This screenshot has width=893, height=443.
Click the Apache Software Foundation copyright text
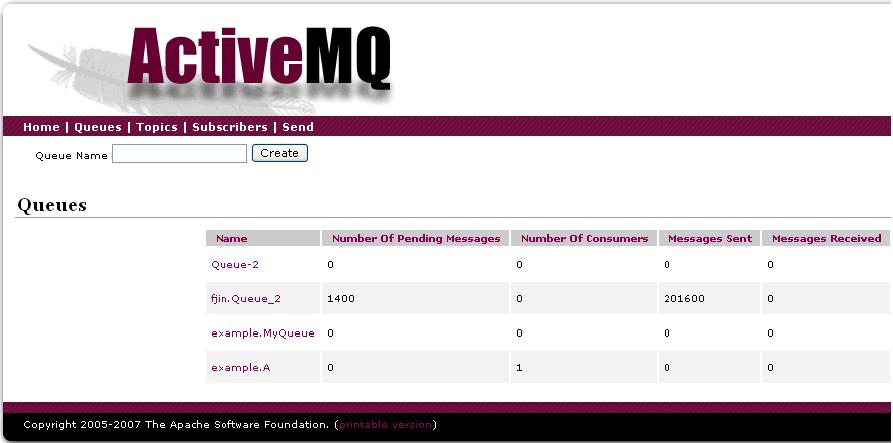[x=176, y=424]
